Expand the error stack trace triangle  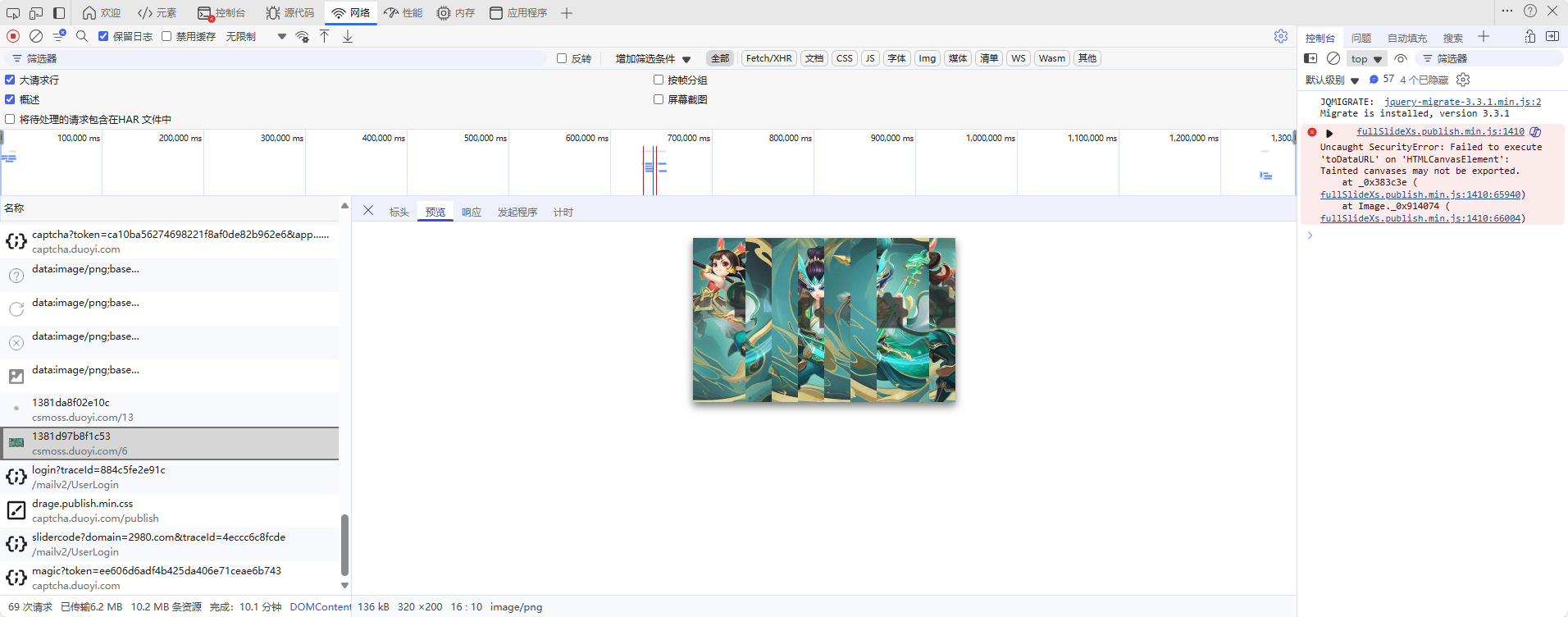(x=1329, y=133)
